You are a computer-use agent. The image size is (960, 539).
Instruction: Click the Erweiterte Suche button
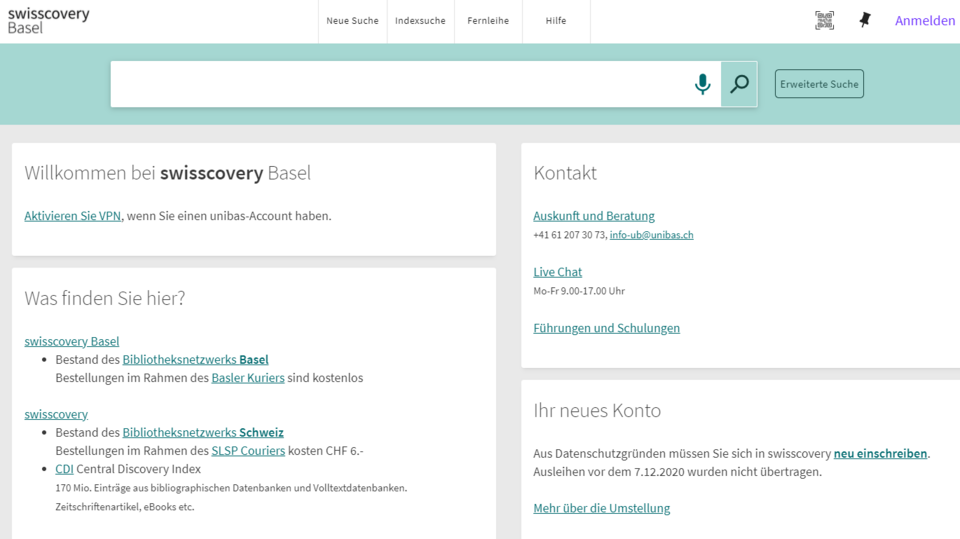tap(819, 84)
